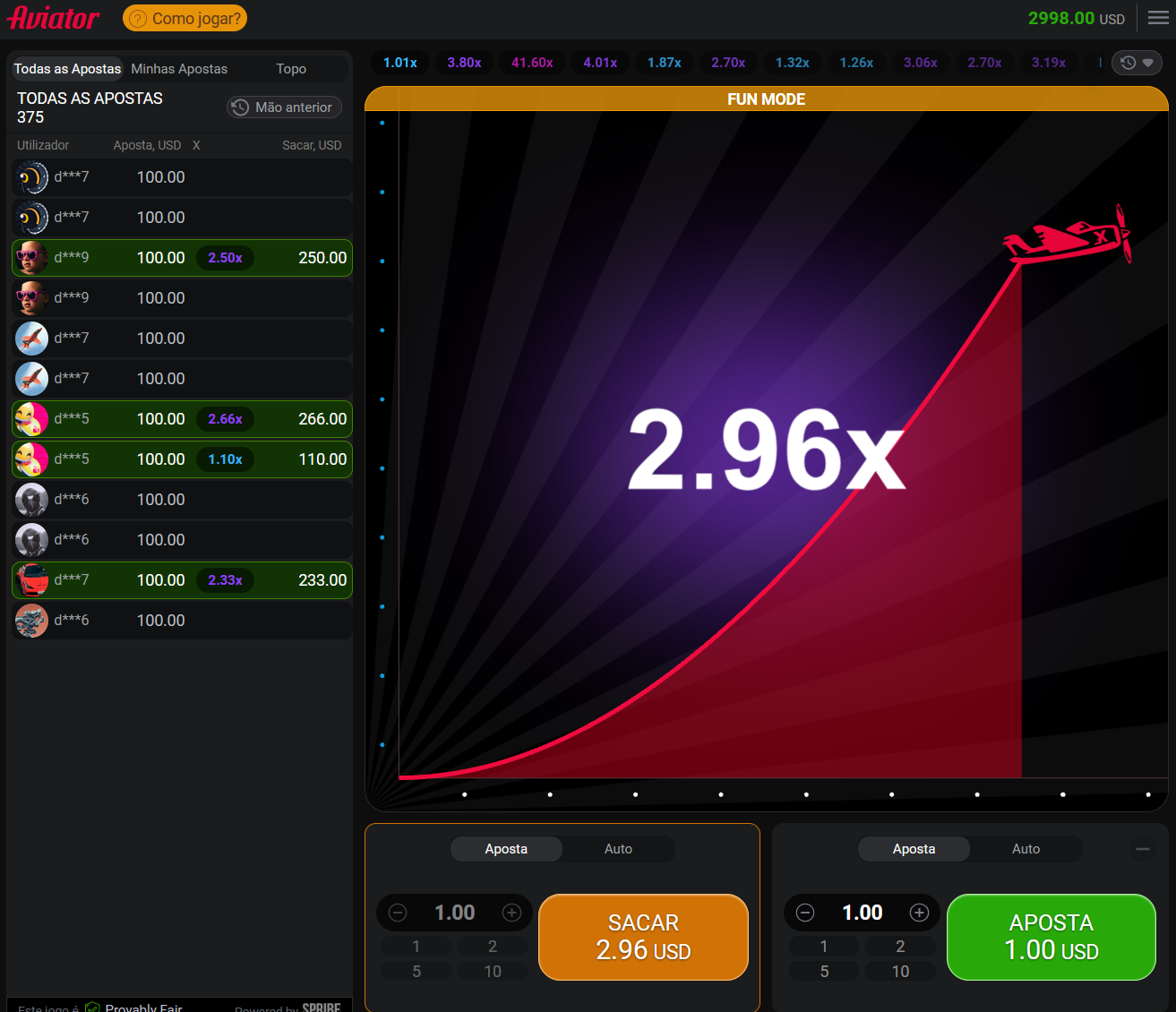Increase right bet with plus icon
This screenshot has height=1012, width=1176.
tap(919, 913)
